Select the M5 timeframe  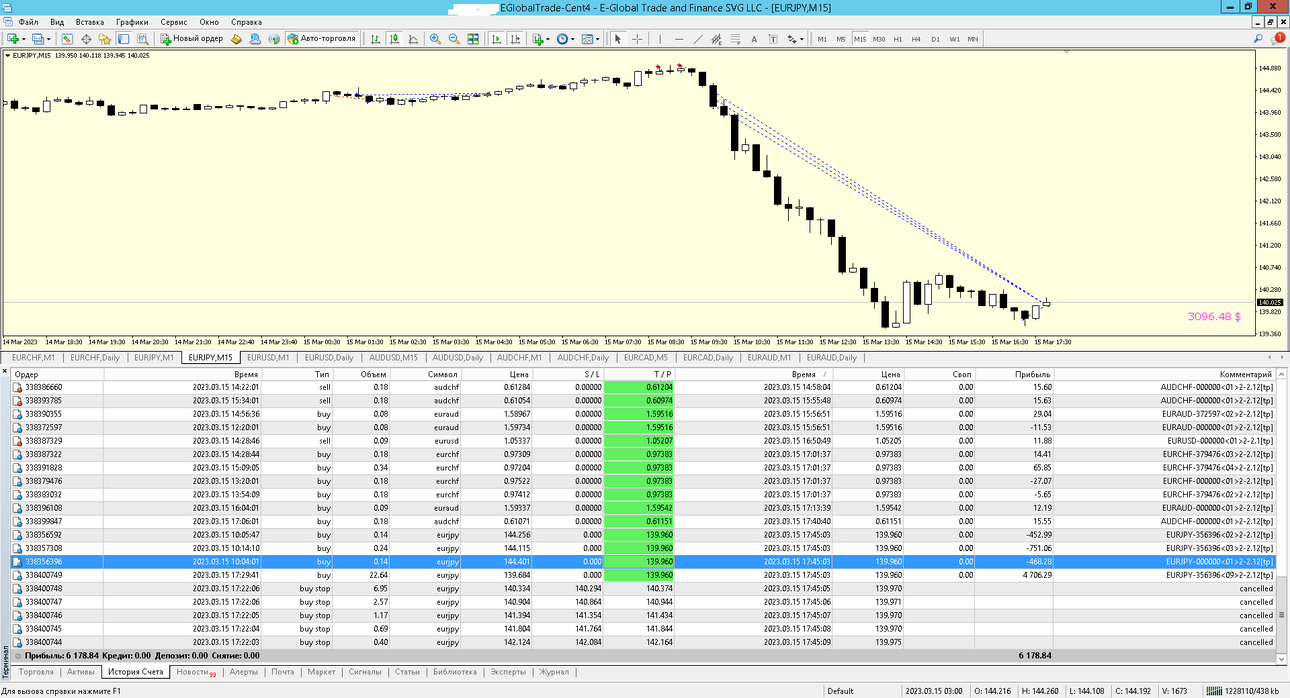click(841, 39)
